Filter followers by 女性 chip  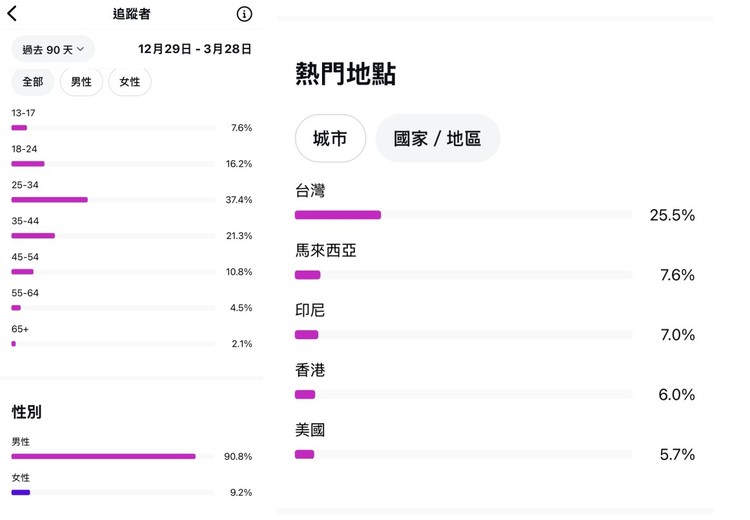point(130,82)
